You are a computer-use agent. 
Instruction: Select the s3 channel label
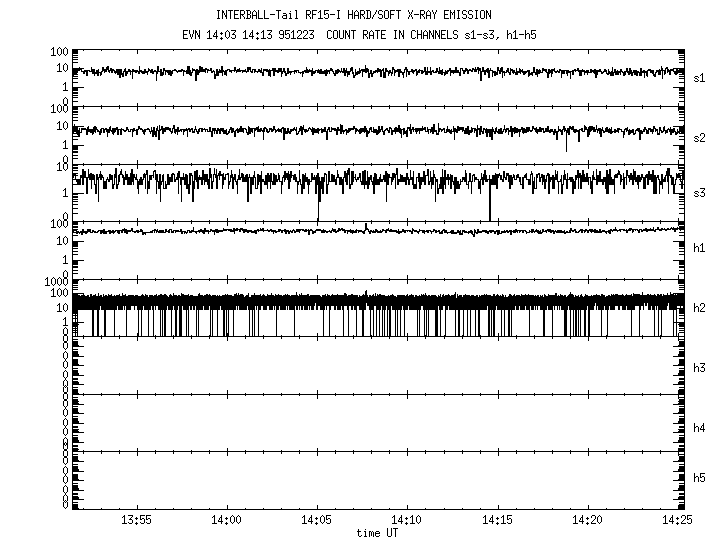pos(700,191)
